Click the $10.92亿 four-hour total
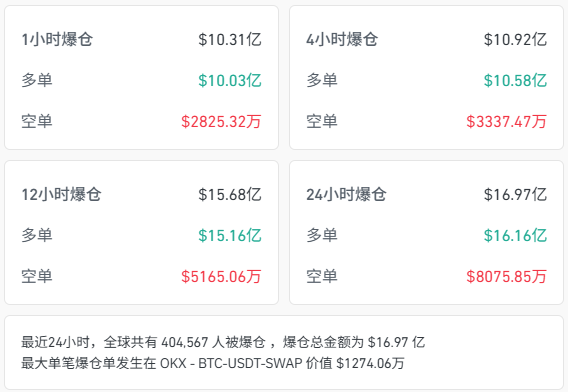 click(515, 39)
